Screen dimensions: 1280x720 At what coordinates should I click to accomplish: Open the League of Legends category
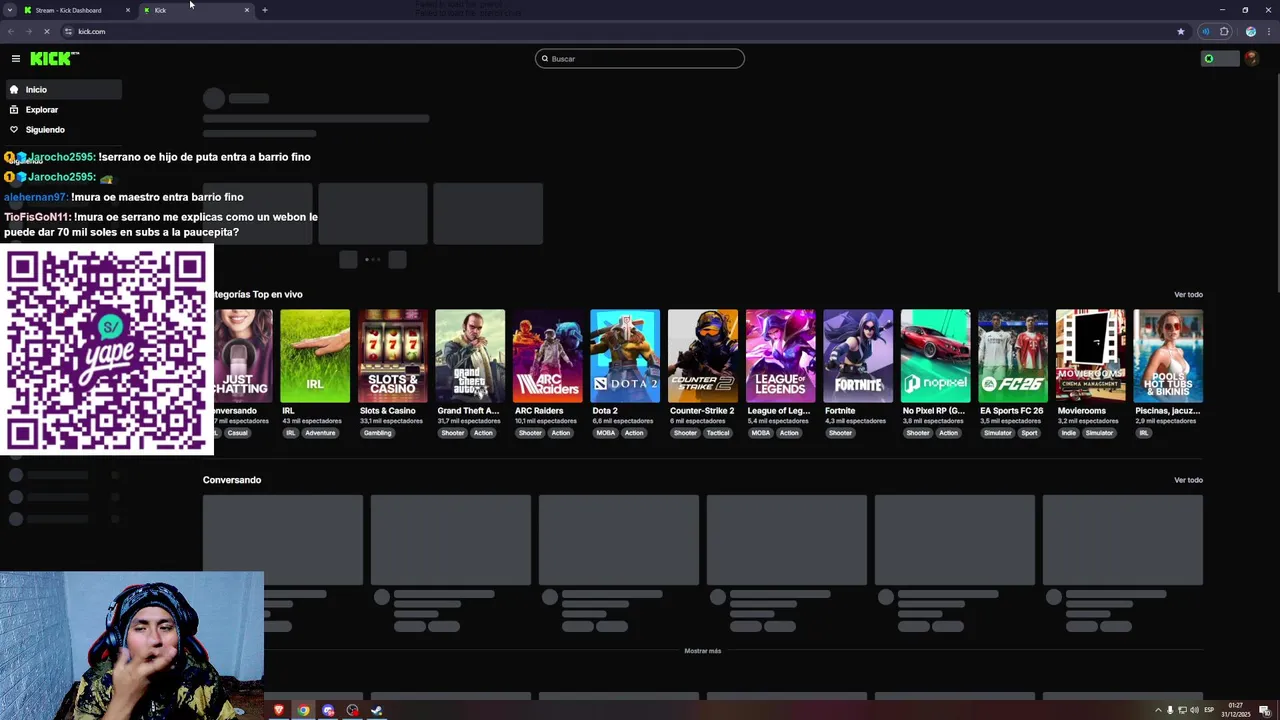click(781, 356)
